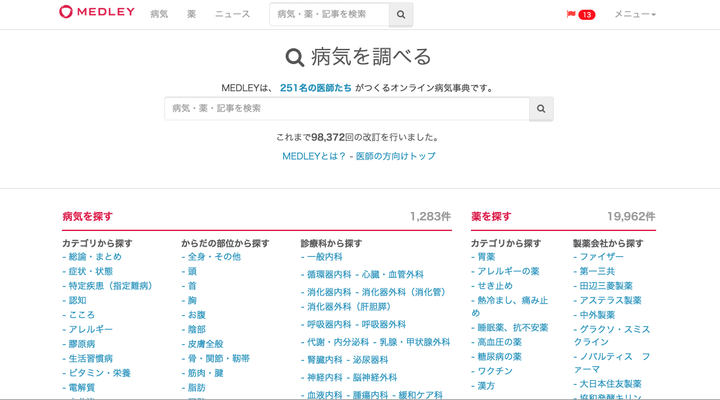720x400 pixels.
Task: Open the せき止め drug category
Action: point(495,286)
